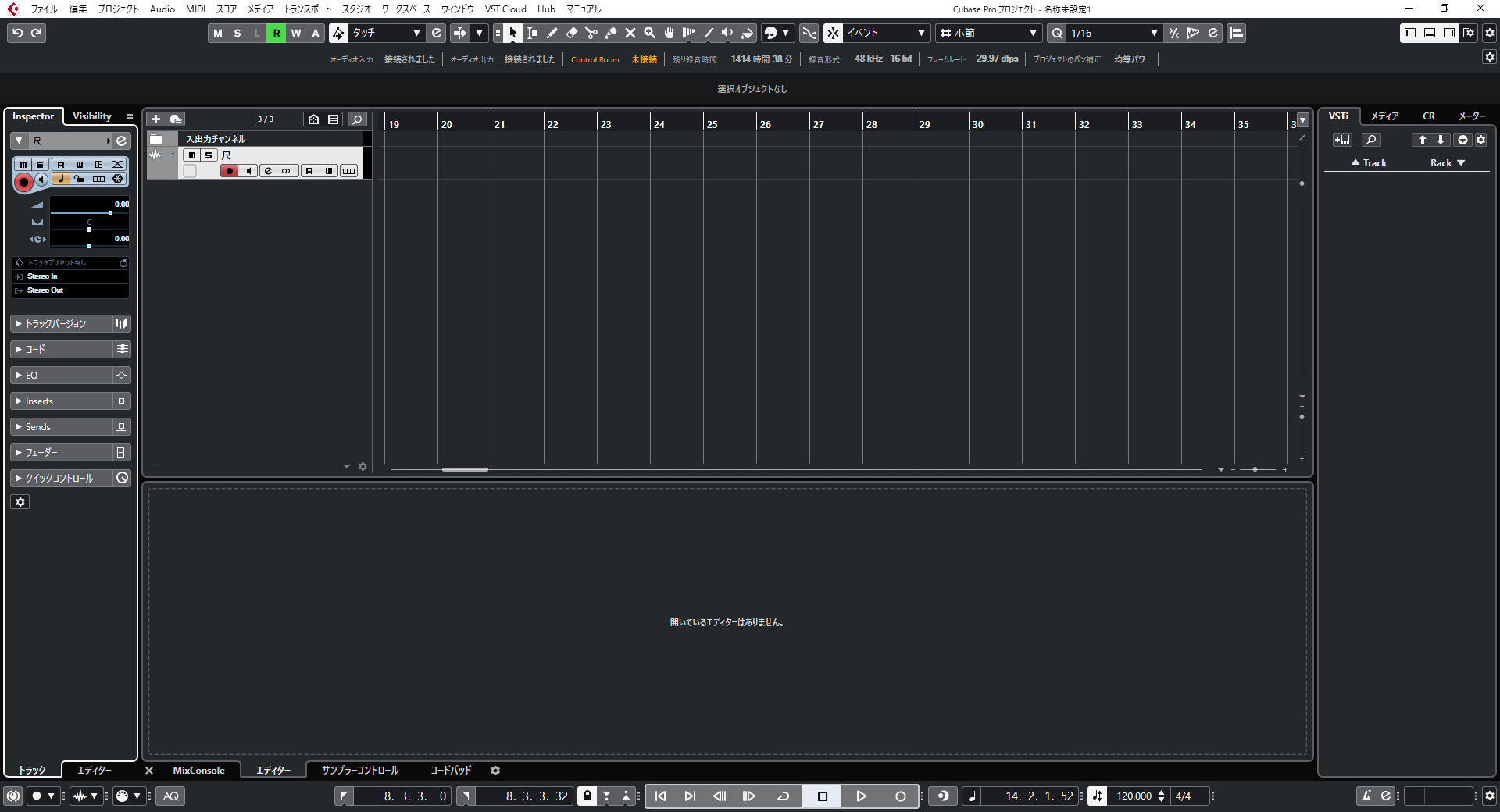Open the snap type イベント dropdown
Image resolution: width=1500 pixels, height=812 pixels.
tap(920, 33)
